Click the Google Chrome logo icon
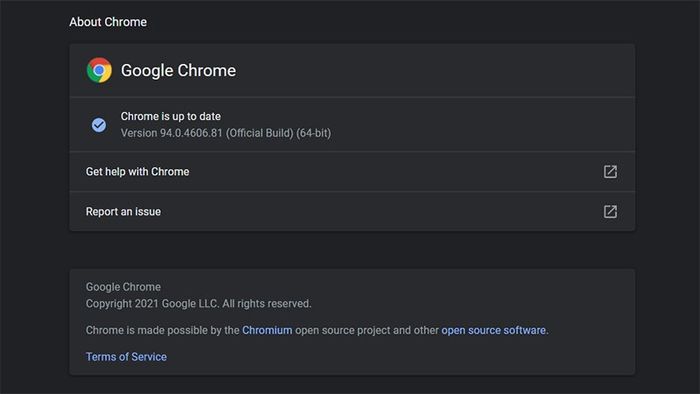Screen dimensions: 700x394 pyautogui.click(x=99, y=70)
